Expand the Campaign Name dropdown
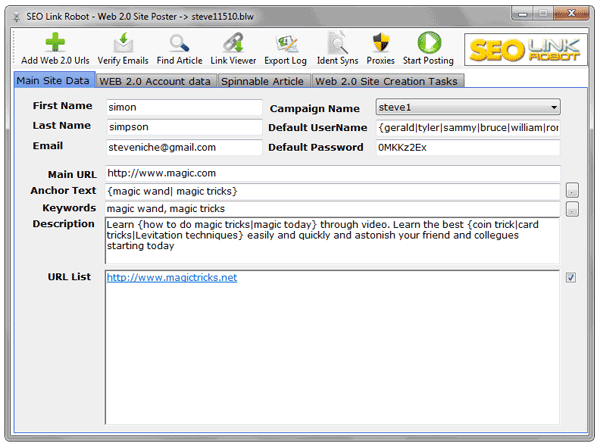 [x=468, y=107]
